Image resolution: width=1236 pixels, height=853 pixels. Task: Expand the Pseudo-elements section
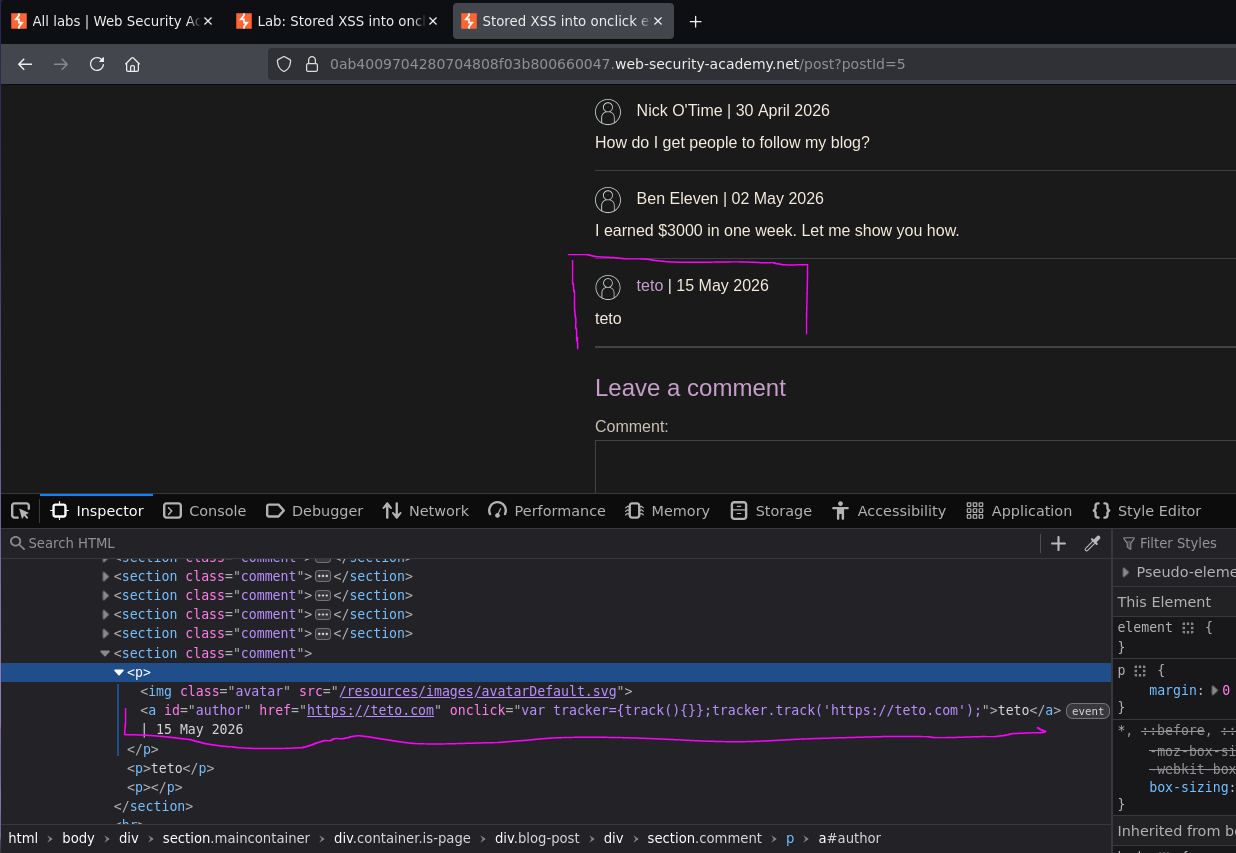point(1126,572)
